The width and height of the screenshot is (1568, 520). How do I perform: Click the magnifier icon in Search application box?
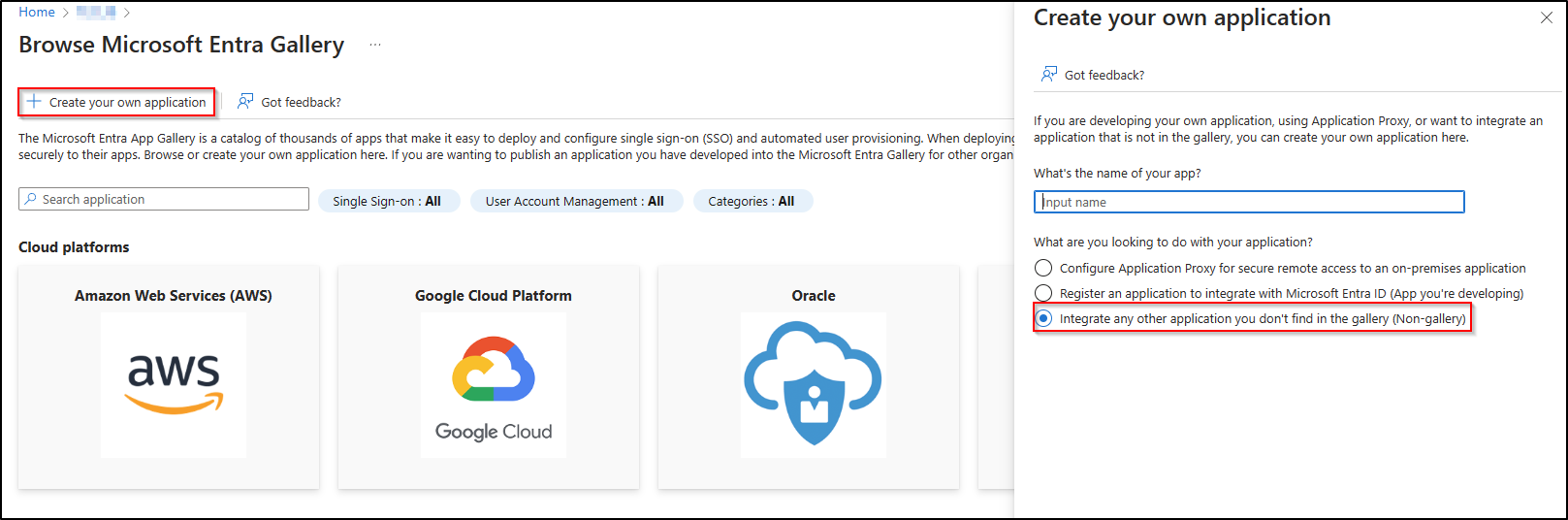tap(31, 199)
